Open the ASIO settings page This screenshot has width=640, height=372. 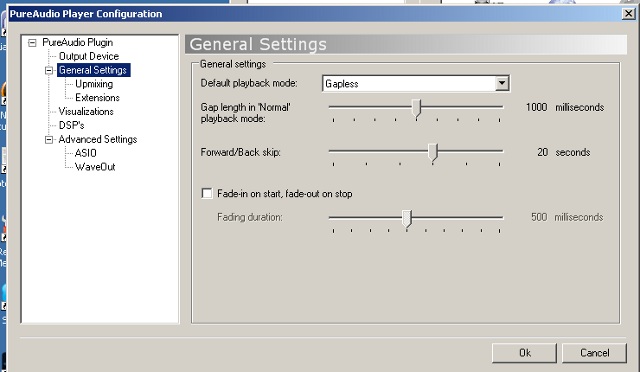86,153
